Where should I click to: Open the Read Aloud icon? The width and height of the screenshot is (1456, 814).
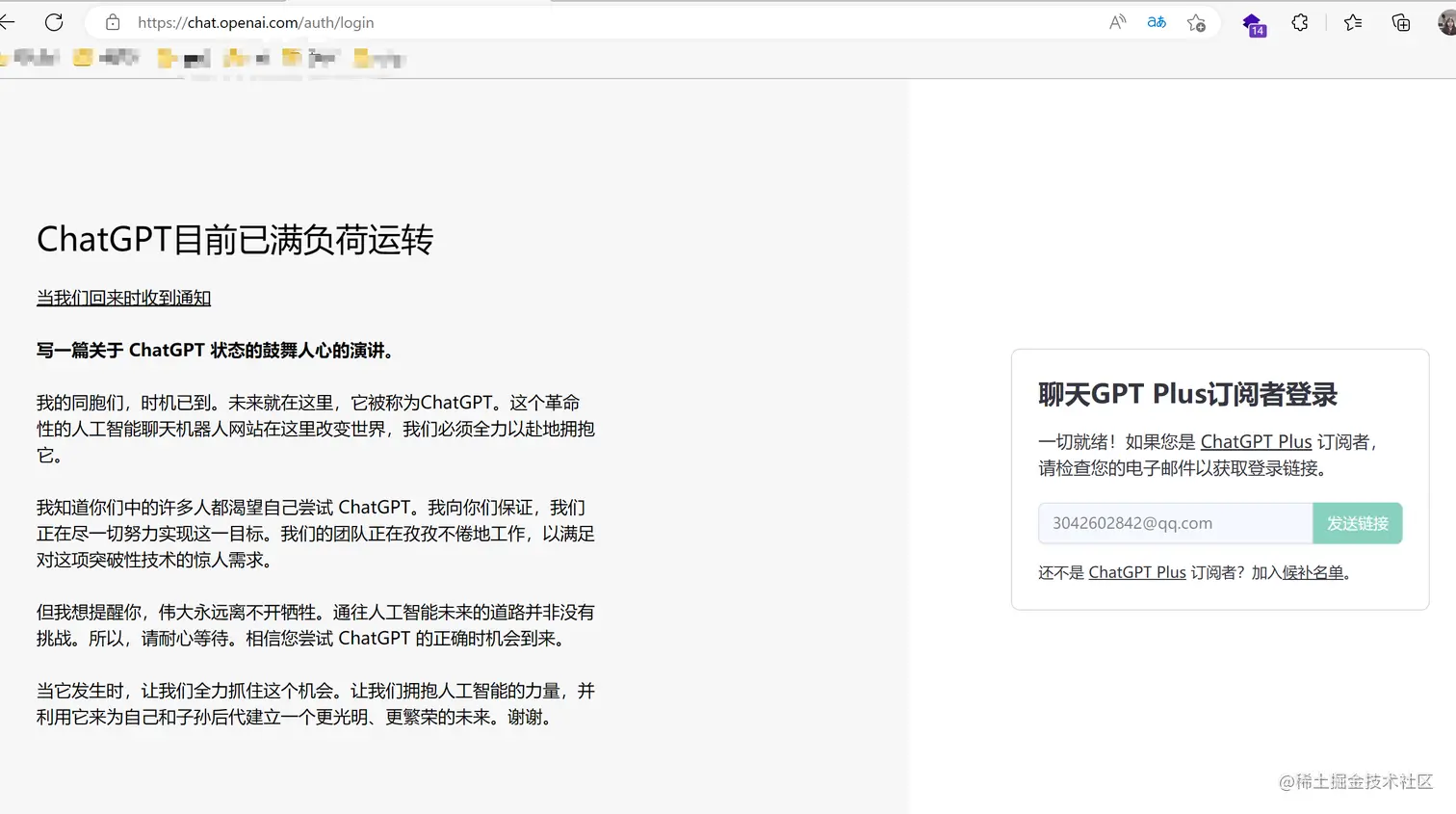pyautogui.click(x=1117, y=22)
